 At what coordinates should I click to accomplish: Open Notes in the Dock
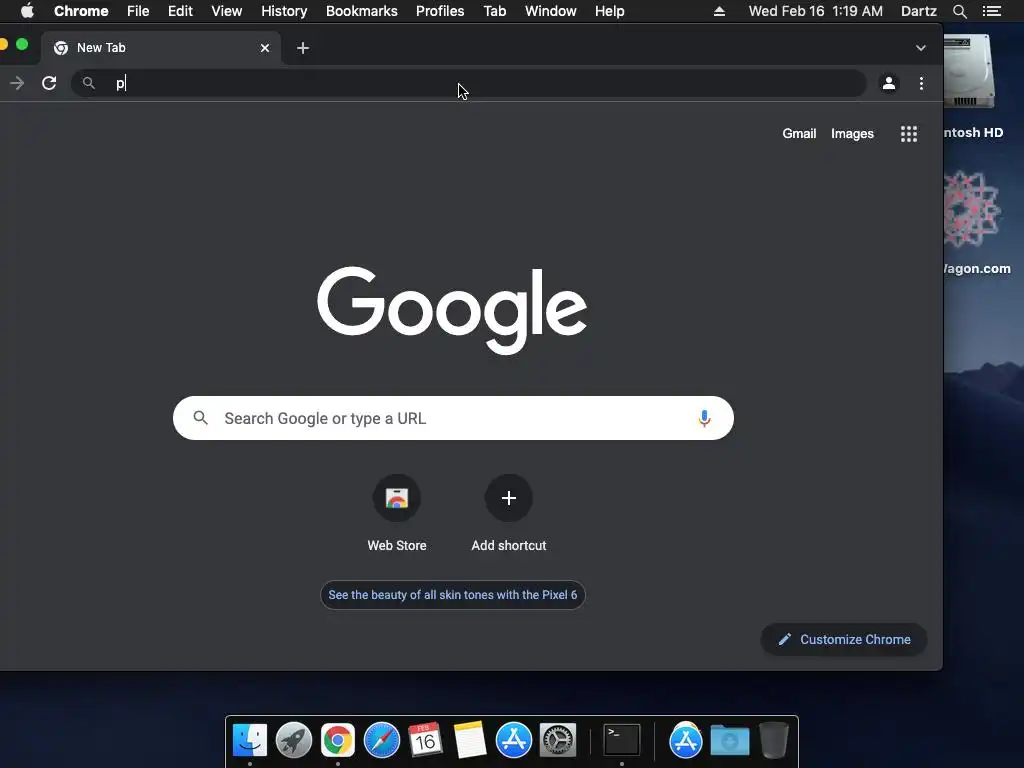[x=470, y=740]
